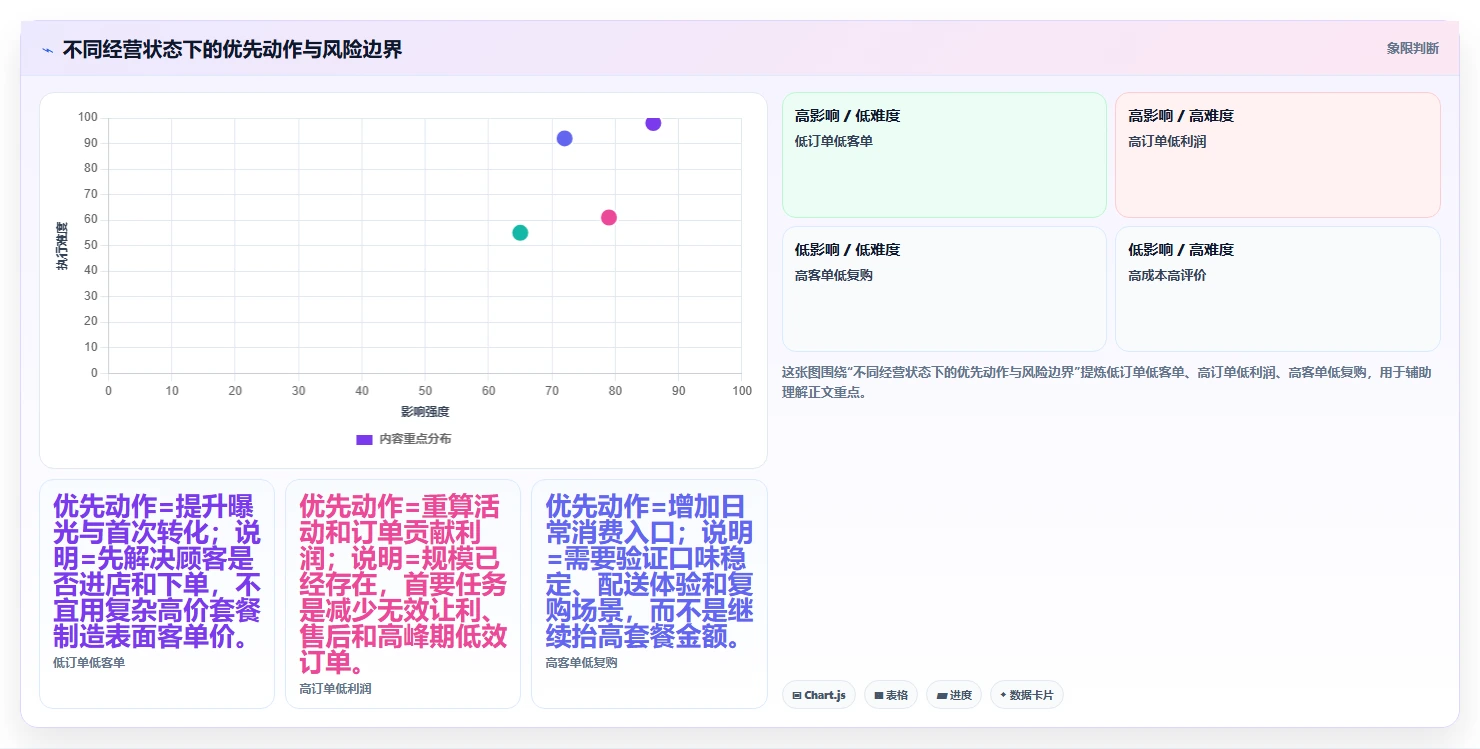Open the 高影响 / 高难度 quadrant card
The height and width of the screenshot is (749, 1480).
pyautogui.click(x=1278, y=155)
